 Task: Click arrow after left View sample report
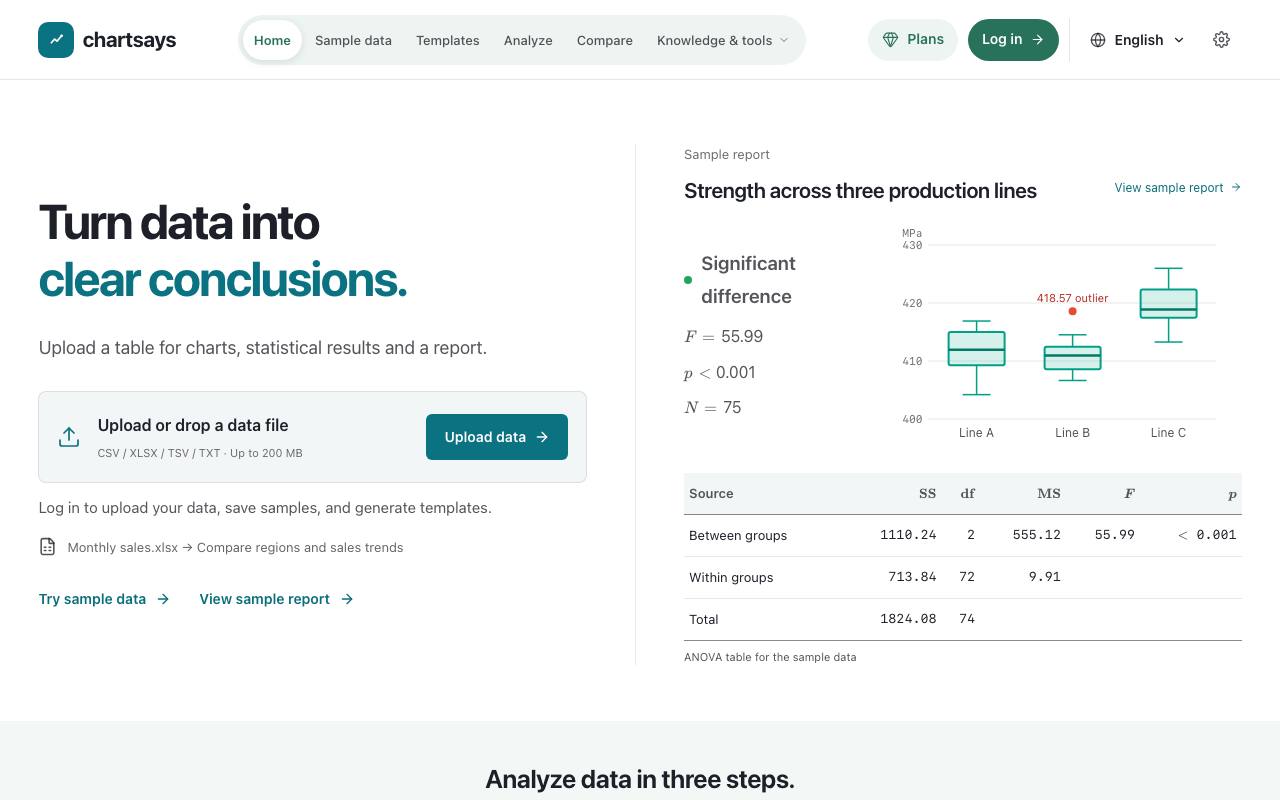pos(347,599)
